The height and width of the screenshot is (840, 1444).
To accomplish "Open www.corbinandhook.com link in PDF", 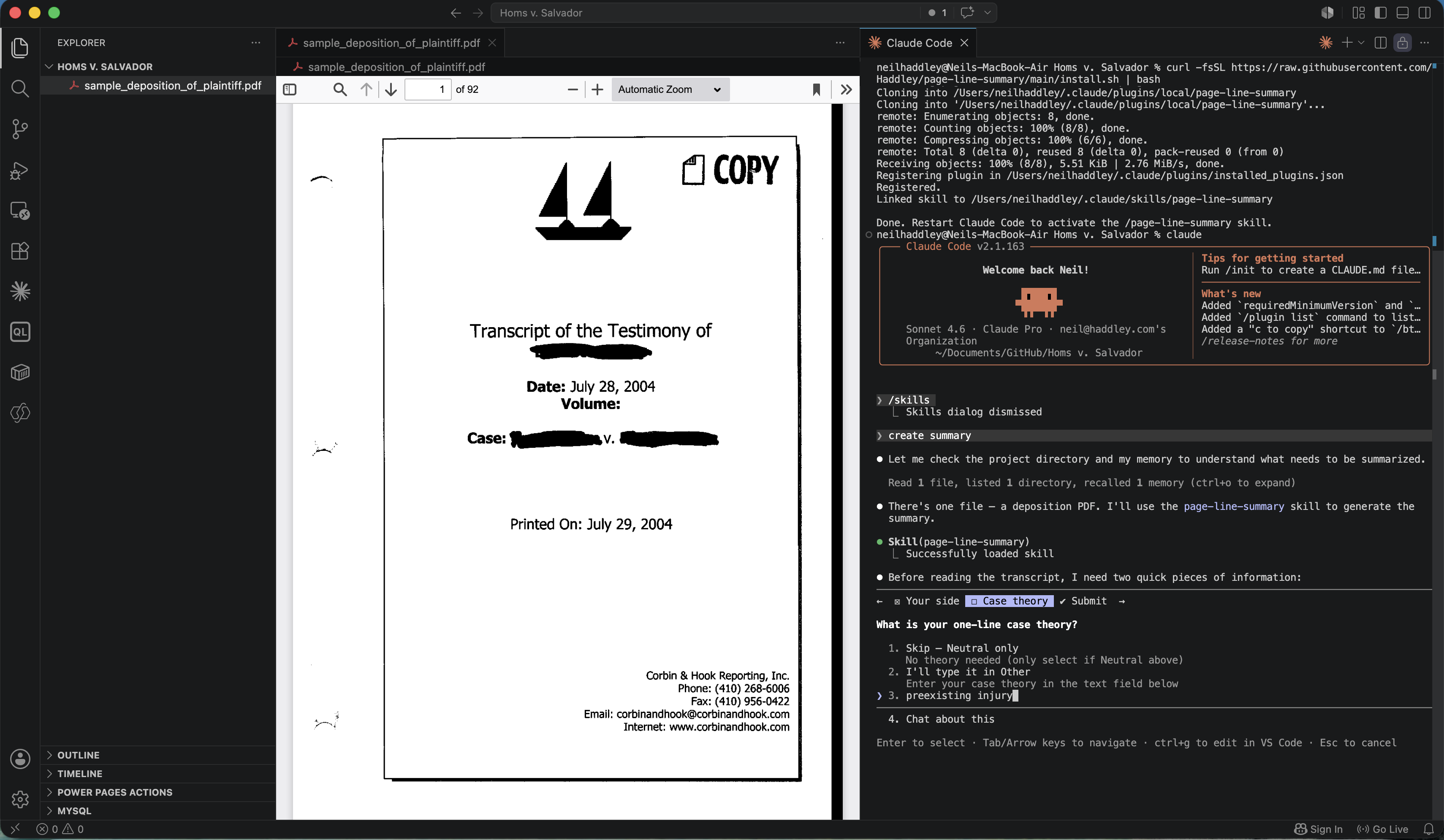I will point(729,726).
